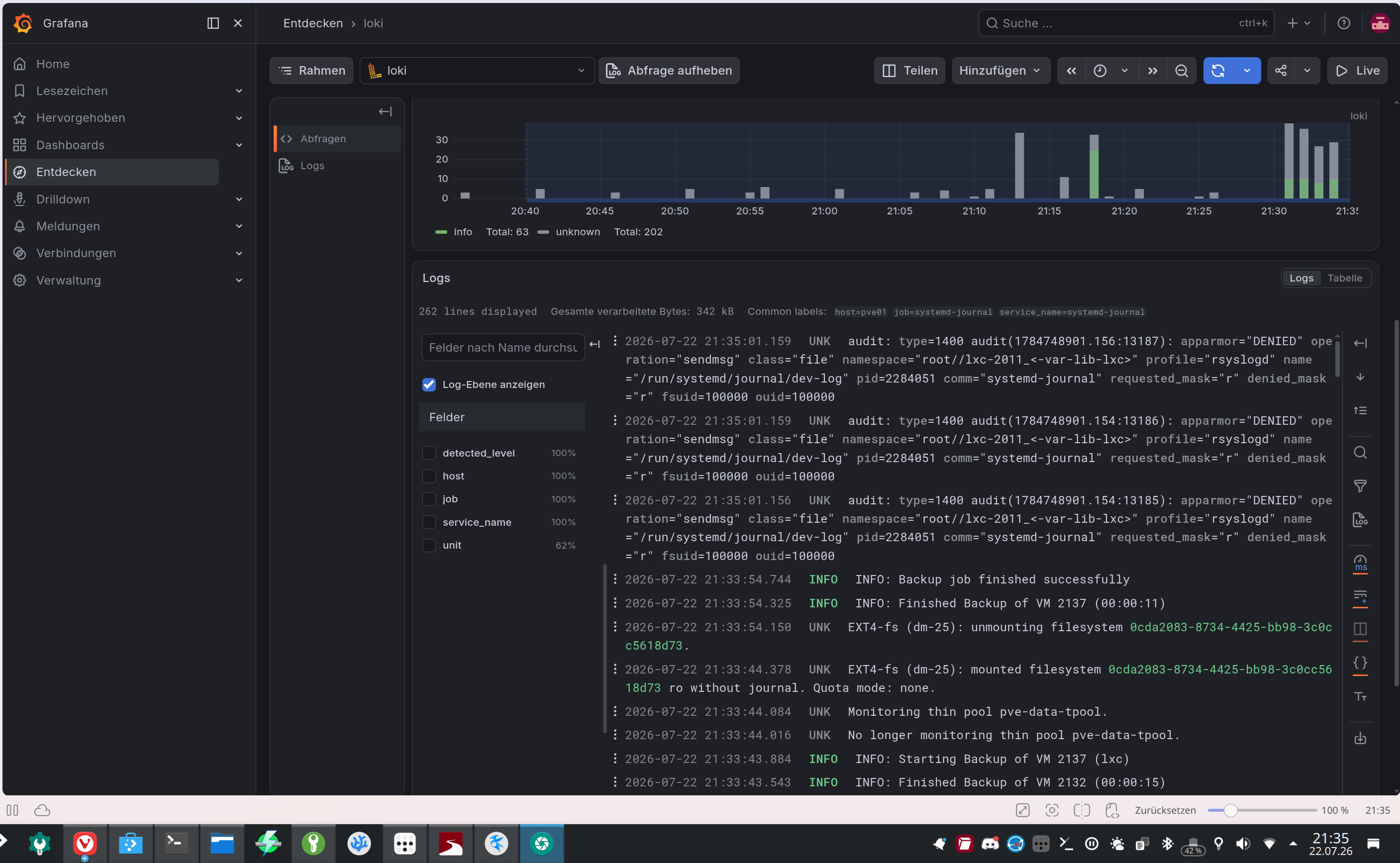Open the terminal in taskbar
Viewport: 1400px width, 863px height.
click(x=176, y=844)
